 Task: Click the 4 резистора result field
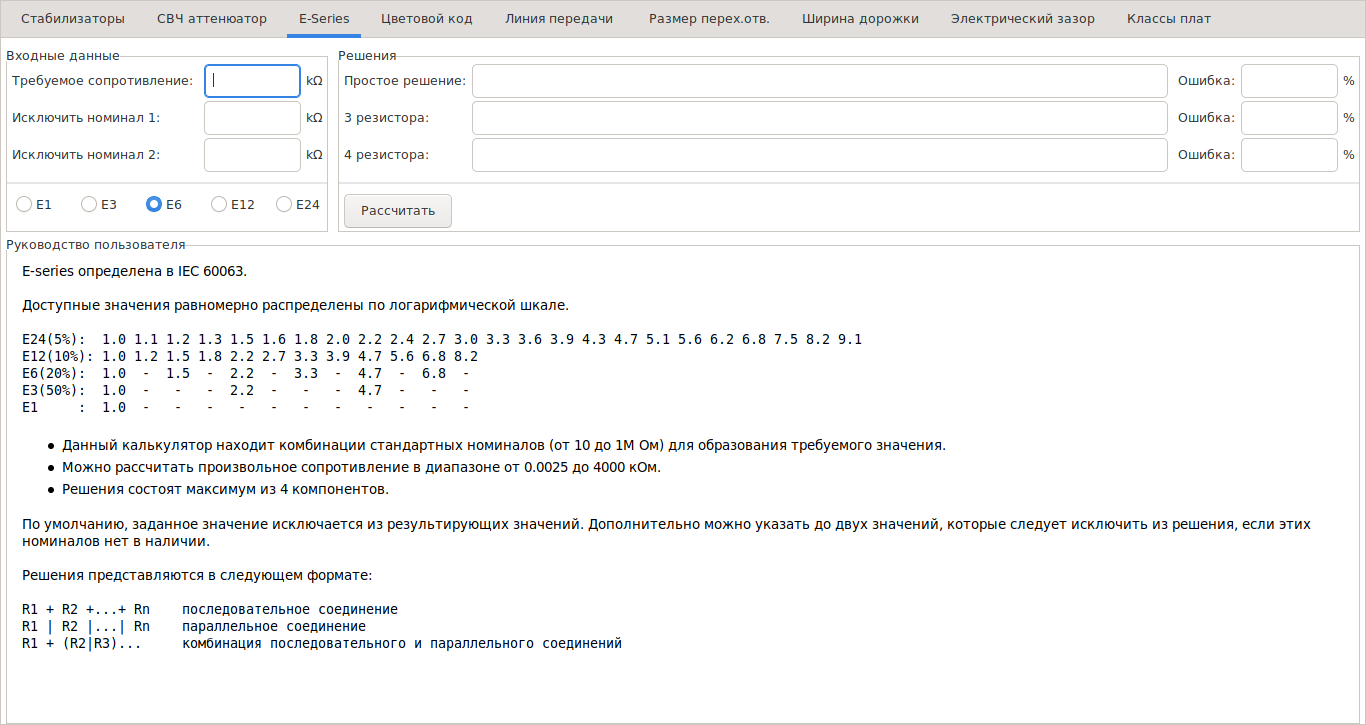pos(819,155)
